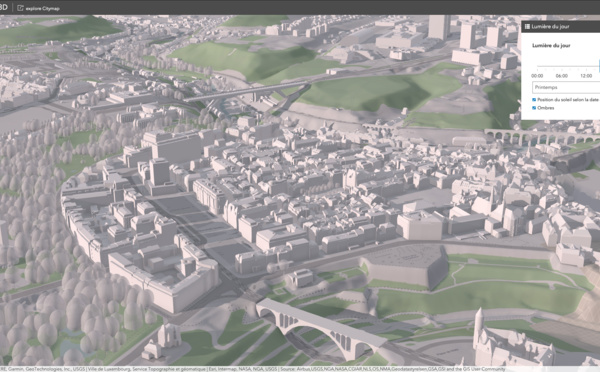Click the tall skyscraper tower at top

[x=439, y=27]
